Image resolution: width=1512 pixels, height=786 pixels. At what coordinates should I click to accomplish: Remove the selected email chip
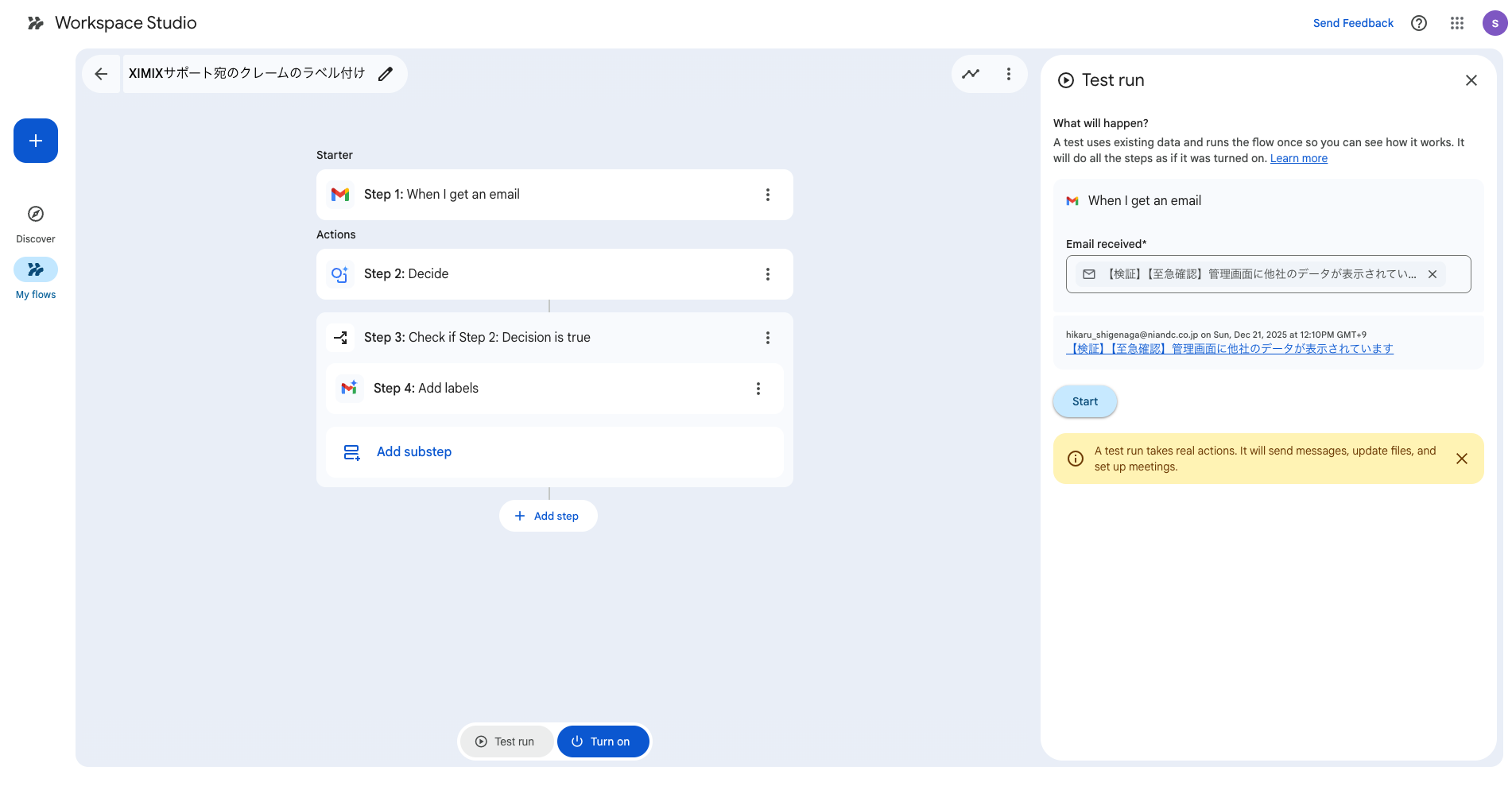pyautogui.click(x=1433, y=274)
